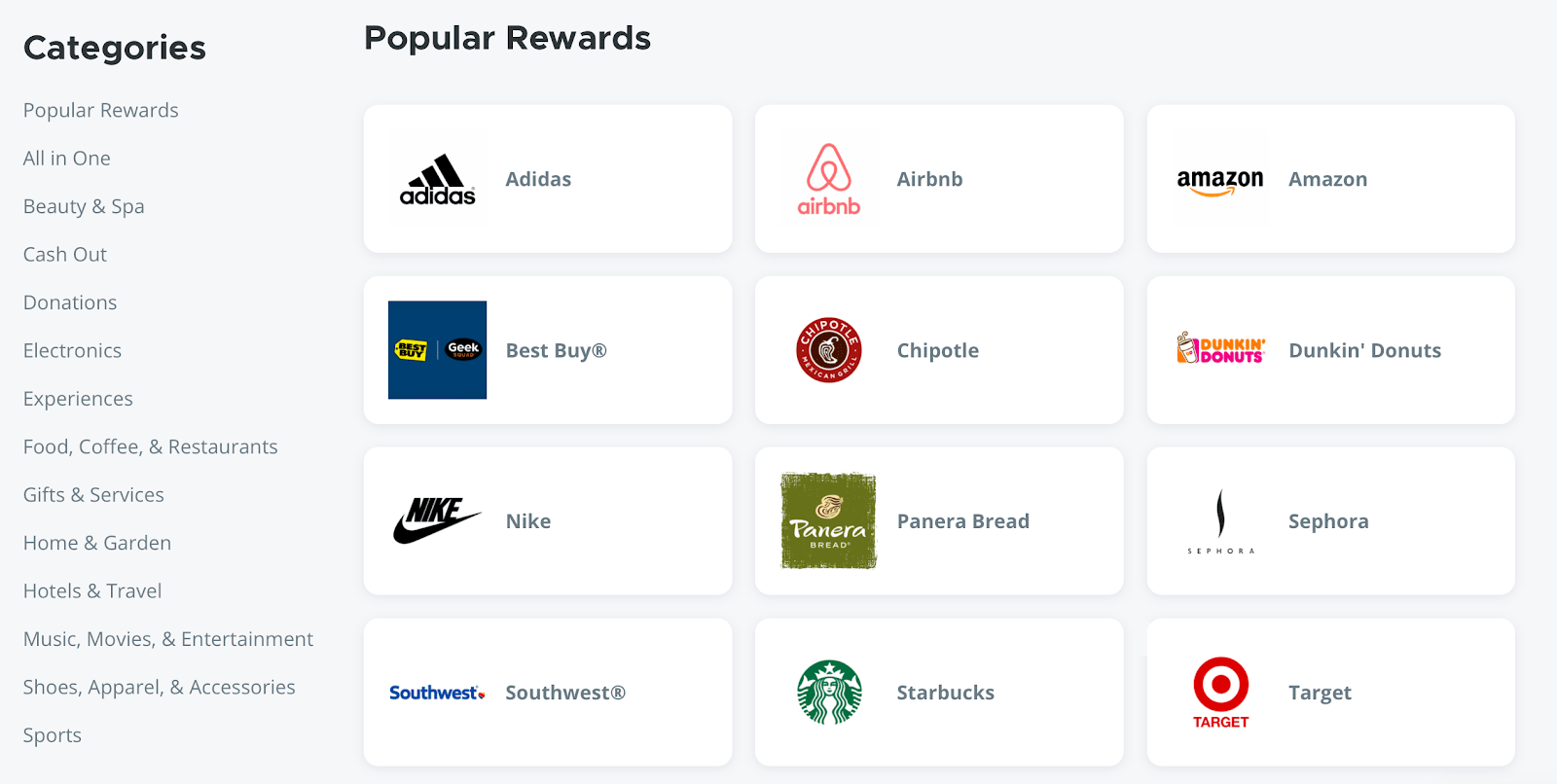Open the Starbucks reward card

[x=937, y=692]
